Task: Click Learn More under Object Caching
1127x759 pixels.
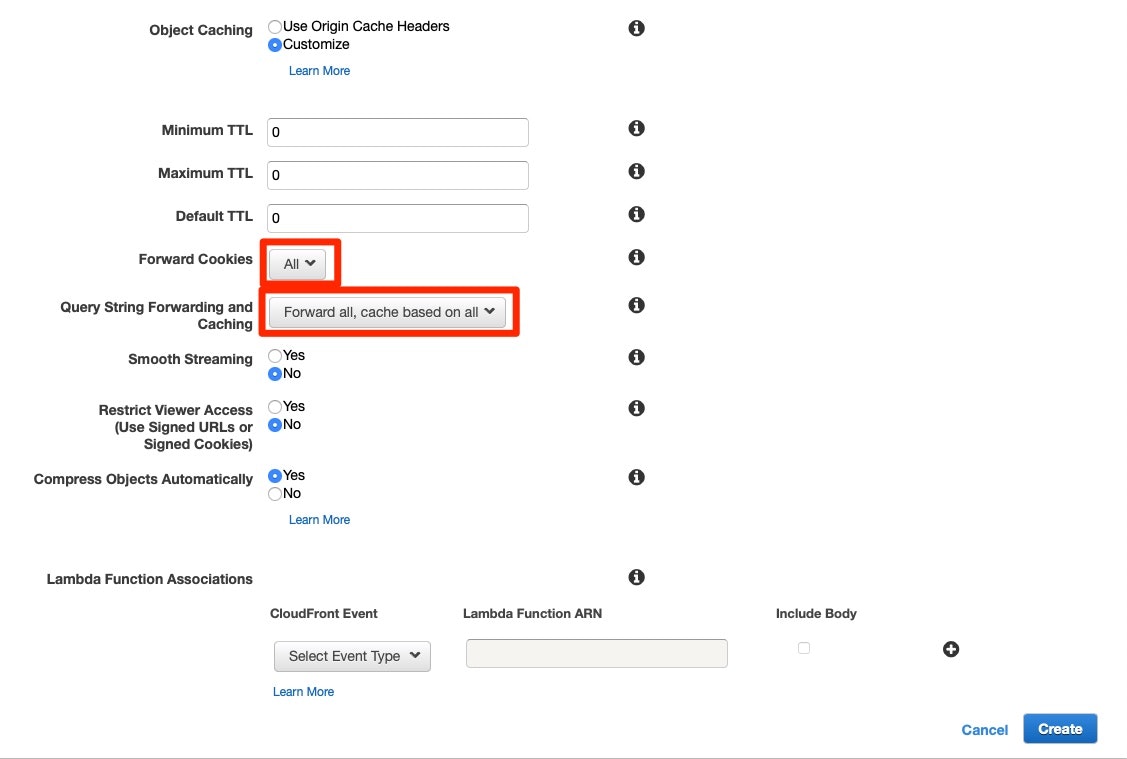Action: point(319,70)
